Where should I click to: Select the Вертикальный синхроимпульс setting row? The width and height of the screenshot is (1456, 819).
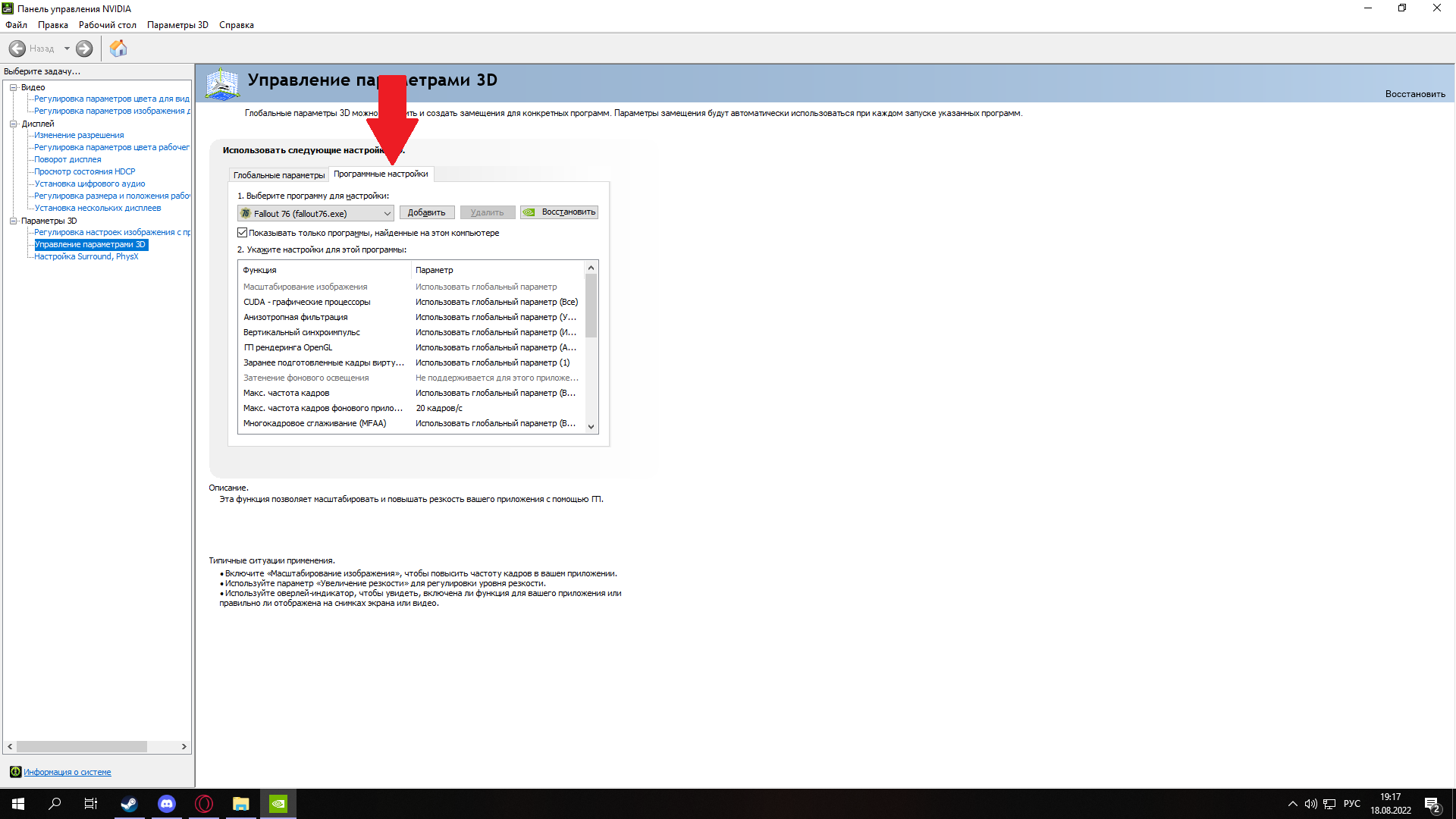tap(302, 332)
